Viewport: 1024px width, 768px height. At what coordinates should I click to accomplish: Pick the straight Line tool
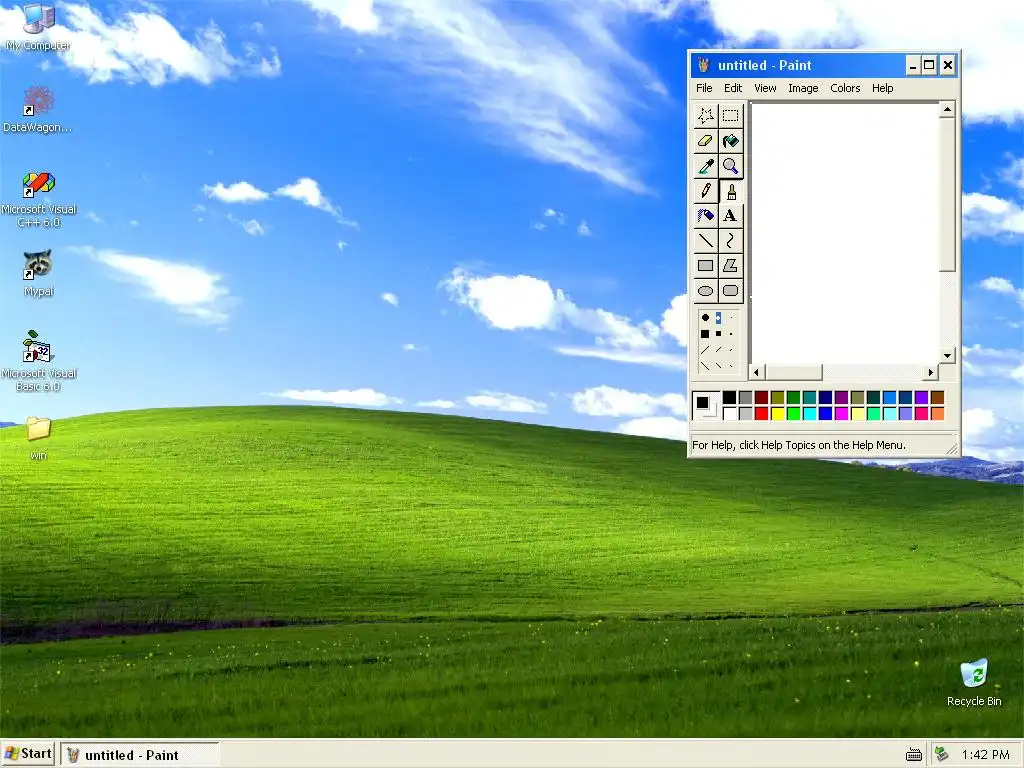click(x=705, y=240)
